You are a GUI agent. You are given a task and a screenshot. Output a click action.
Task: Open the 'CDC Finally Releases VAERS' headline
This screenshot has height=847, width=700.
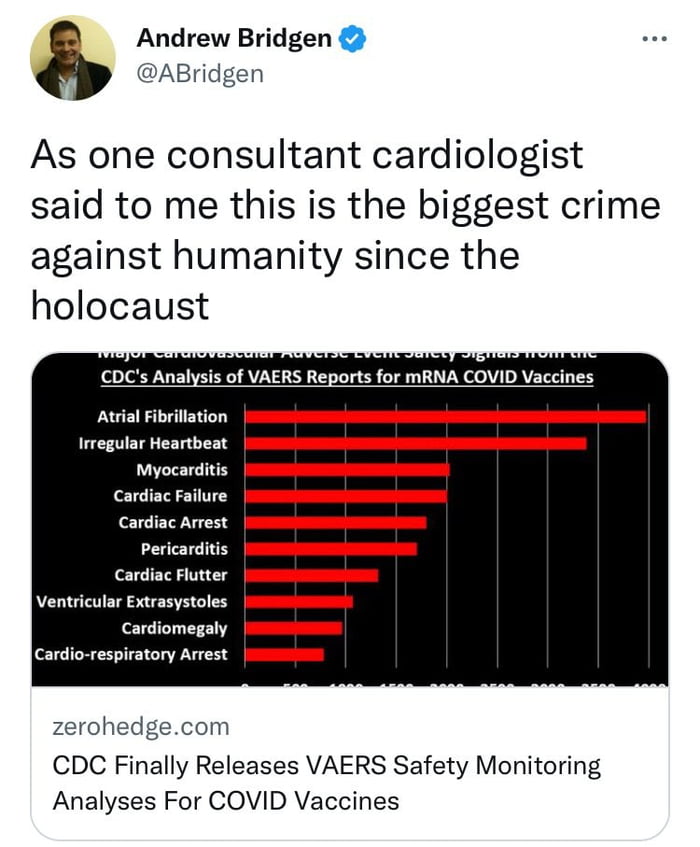tap(327, 783)
